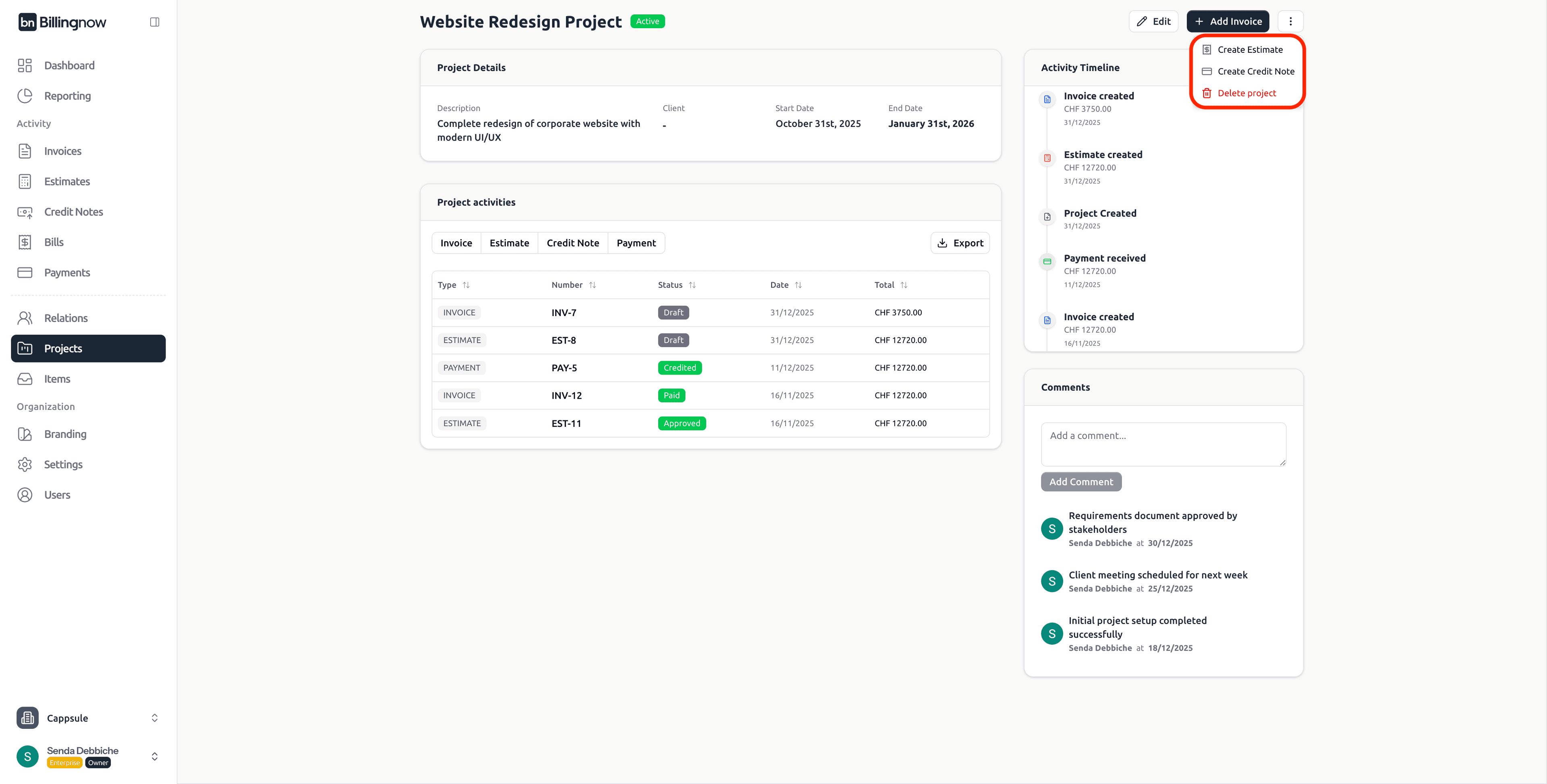Sort activities by Total column
This screenshot has height=784, width=1547.
[904, 285]
